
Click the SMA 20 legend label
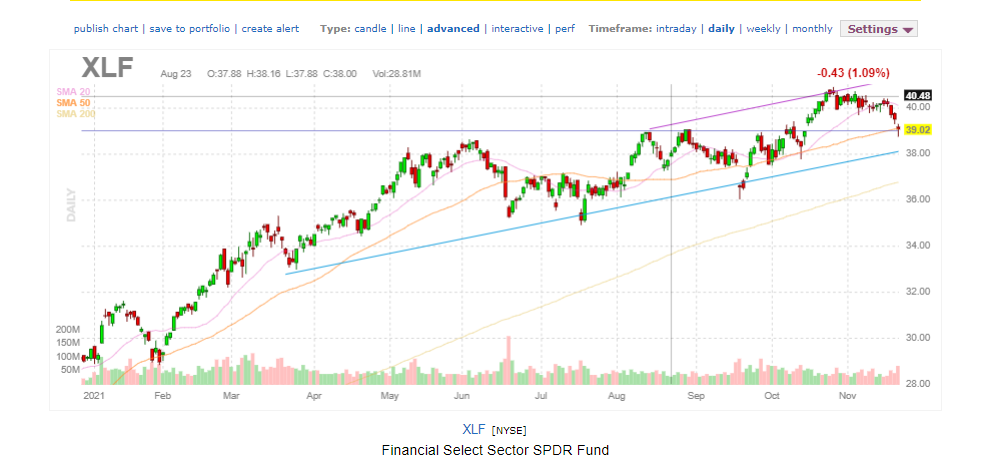click(x=72, y=92)
